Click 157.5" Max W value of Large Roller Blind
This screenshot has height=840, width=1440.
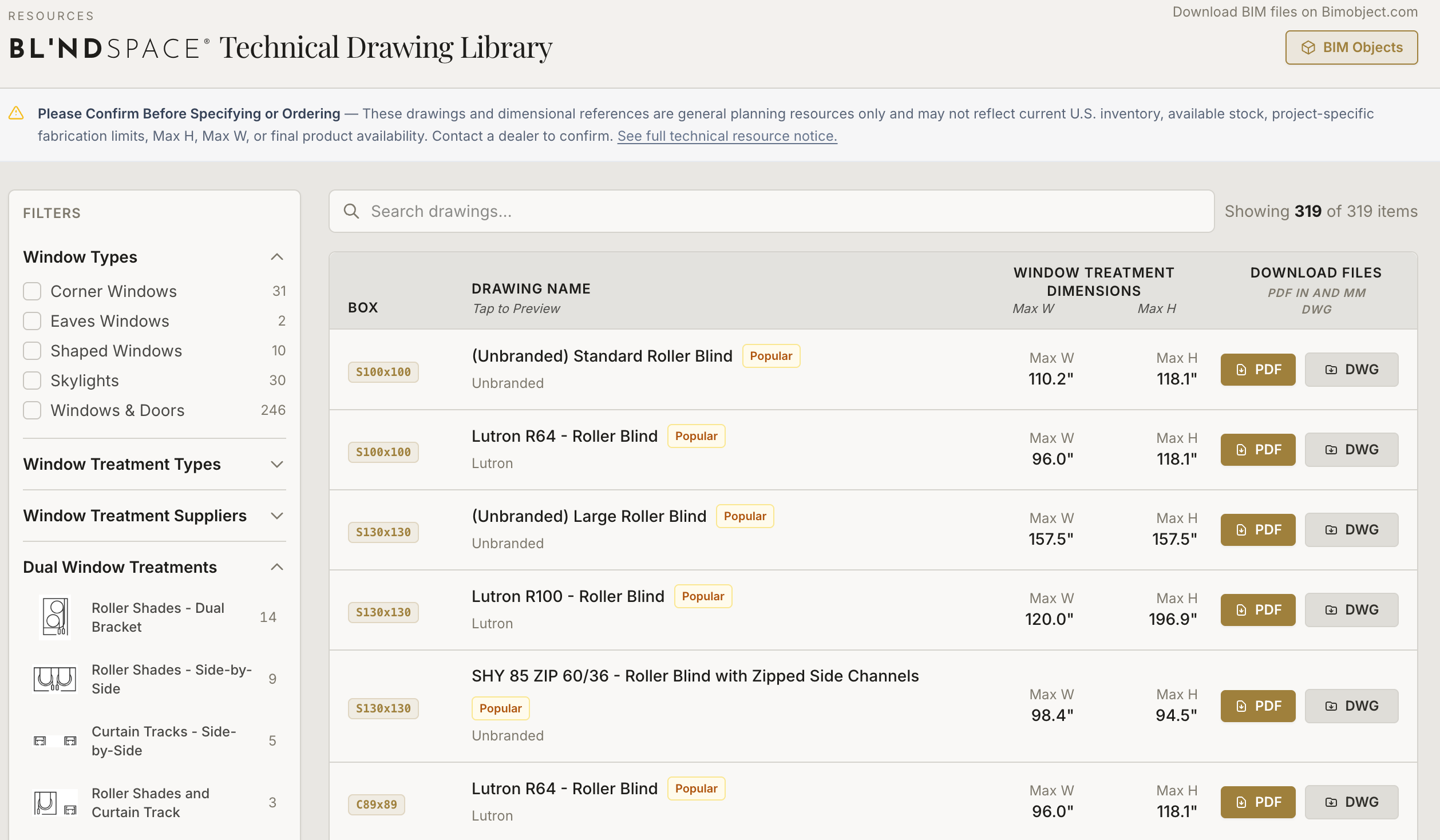[x=1051, y=539]
